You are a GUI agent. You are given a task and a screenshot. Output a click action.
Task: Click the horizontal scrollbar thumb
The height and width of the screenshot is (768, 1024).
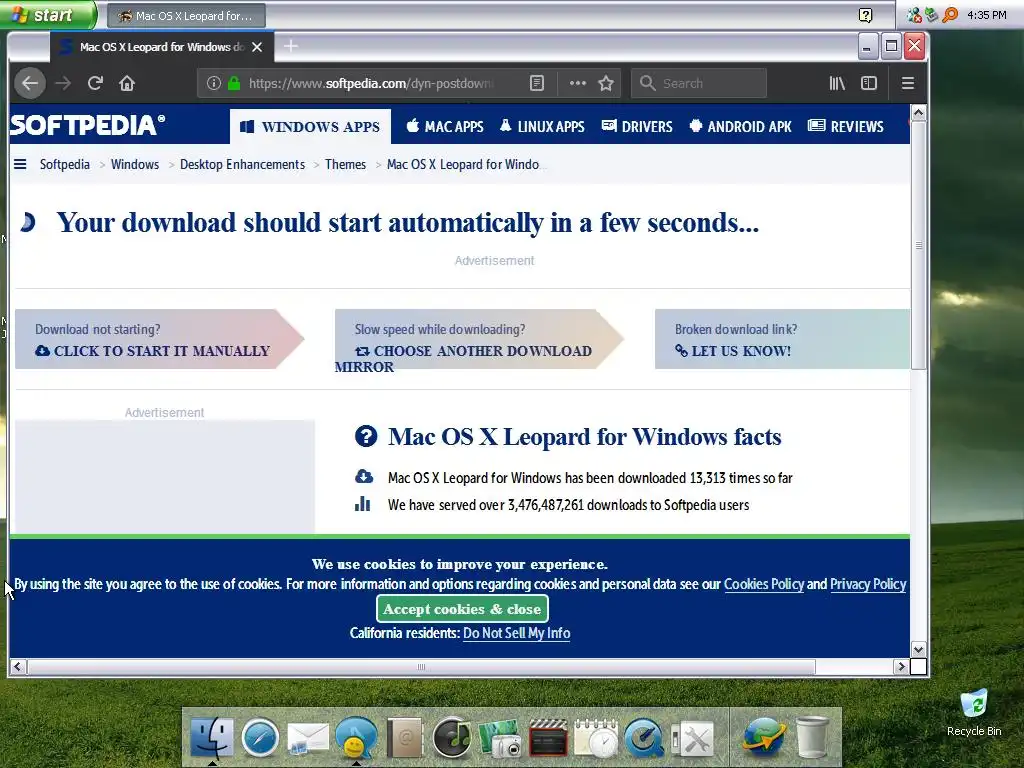[421, 667]
